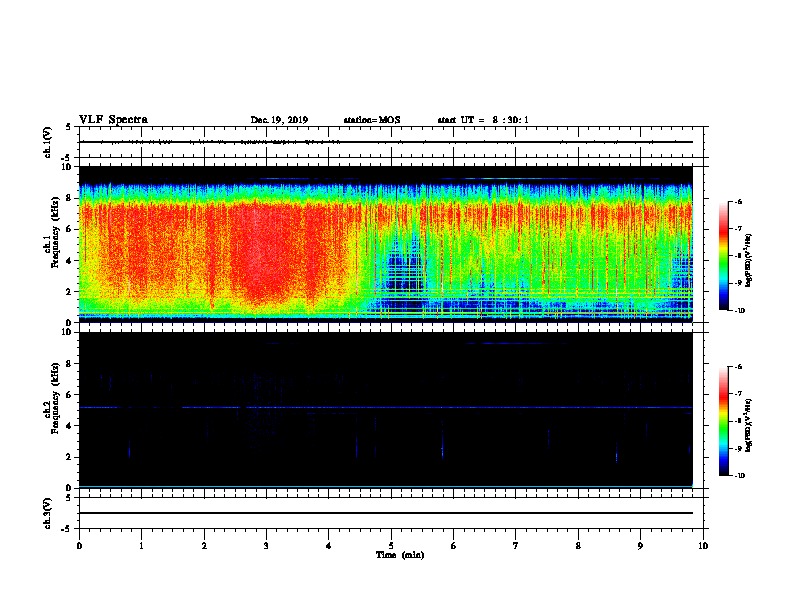792x612 pixels.
Task: Click time-axis tick label "2"
Action: [204, 546]
